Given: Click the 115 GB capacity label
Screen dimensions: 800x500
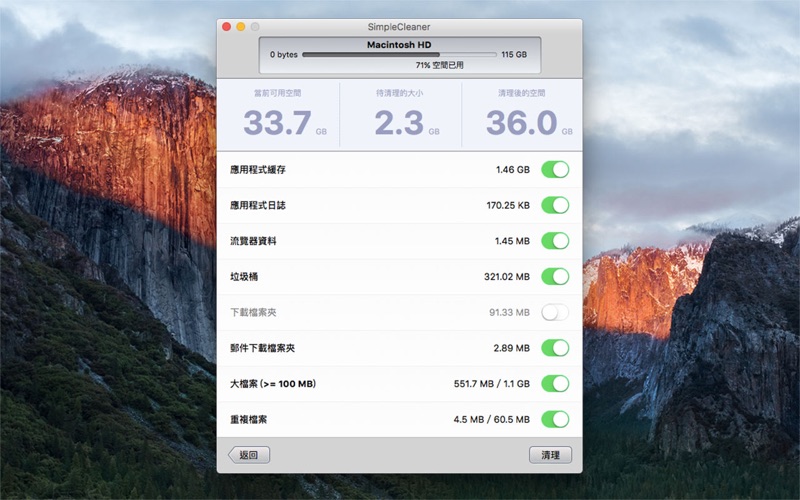Looking at the screenshot, I should (514, 54).
